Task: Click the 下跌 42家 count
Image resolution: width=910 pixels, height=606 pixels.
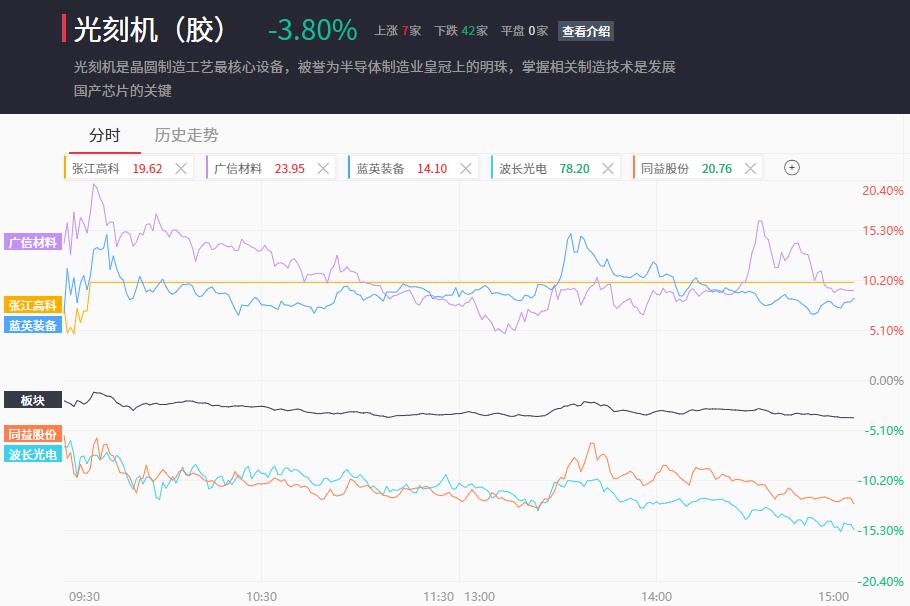Action: click(x=461, y=31)
